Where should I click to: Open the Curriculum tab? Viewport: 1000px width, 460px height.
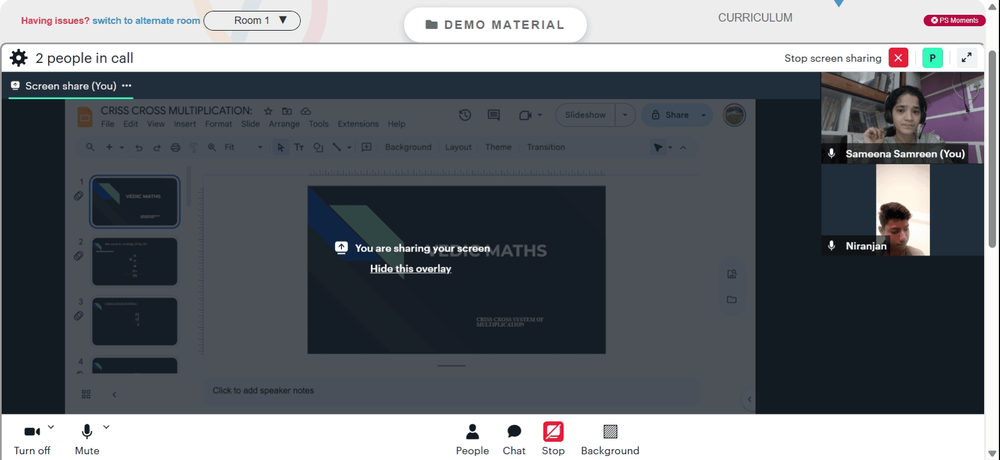(755, 18)
